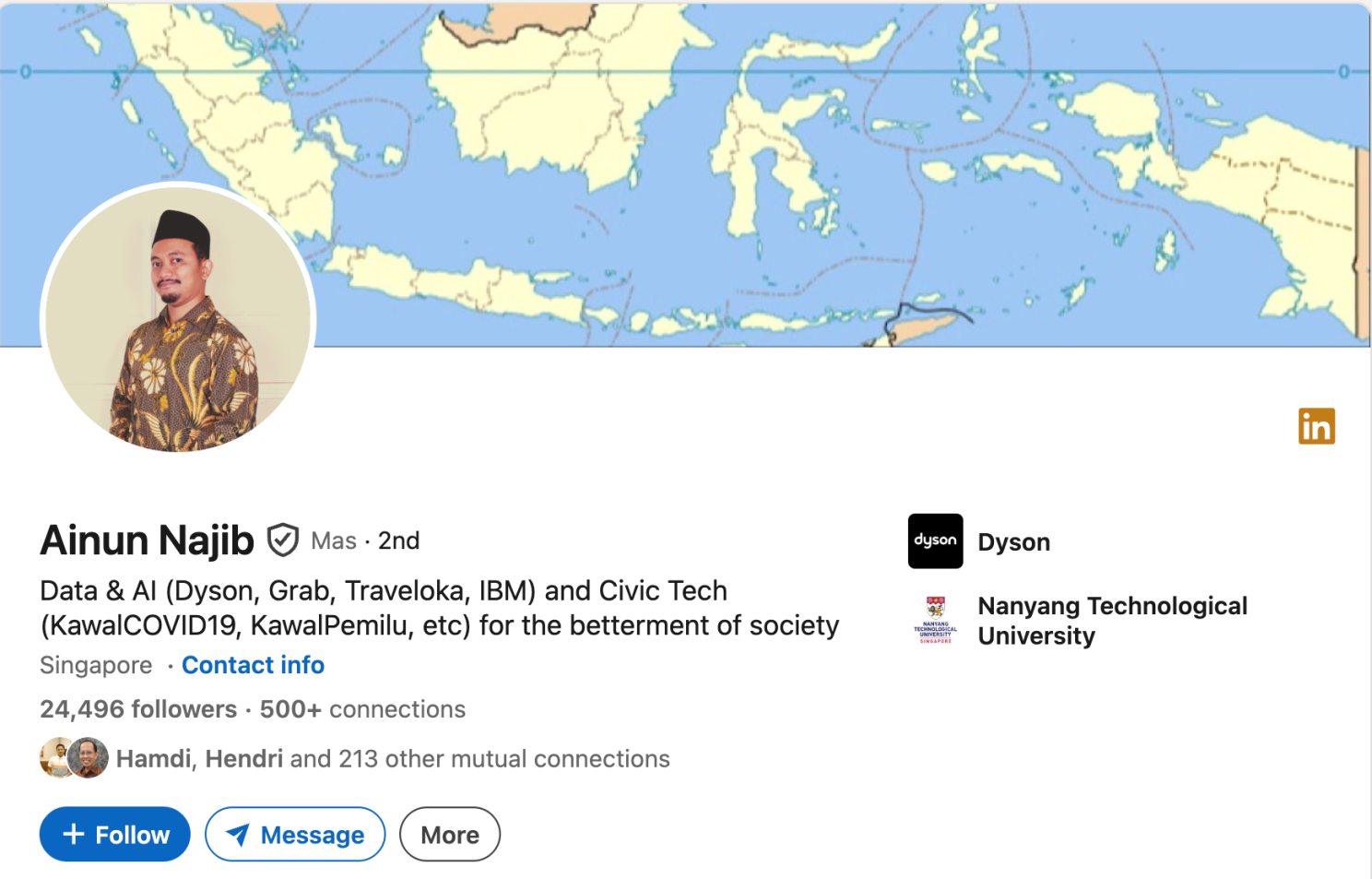View the 24,496 followers link
1372x879 pixels.
pos(138,709)
